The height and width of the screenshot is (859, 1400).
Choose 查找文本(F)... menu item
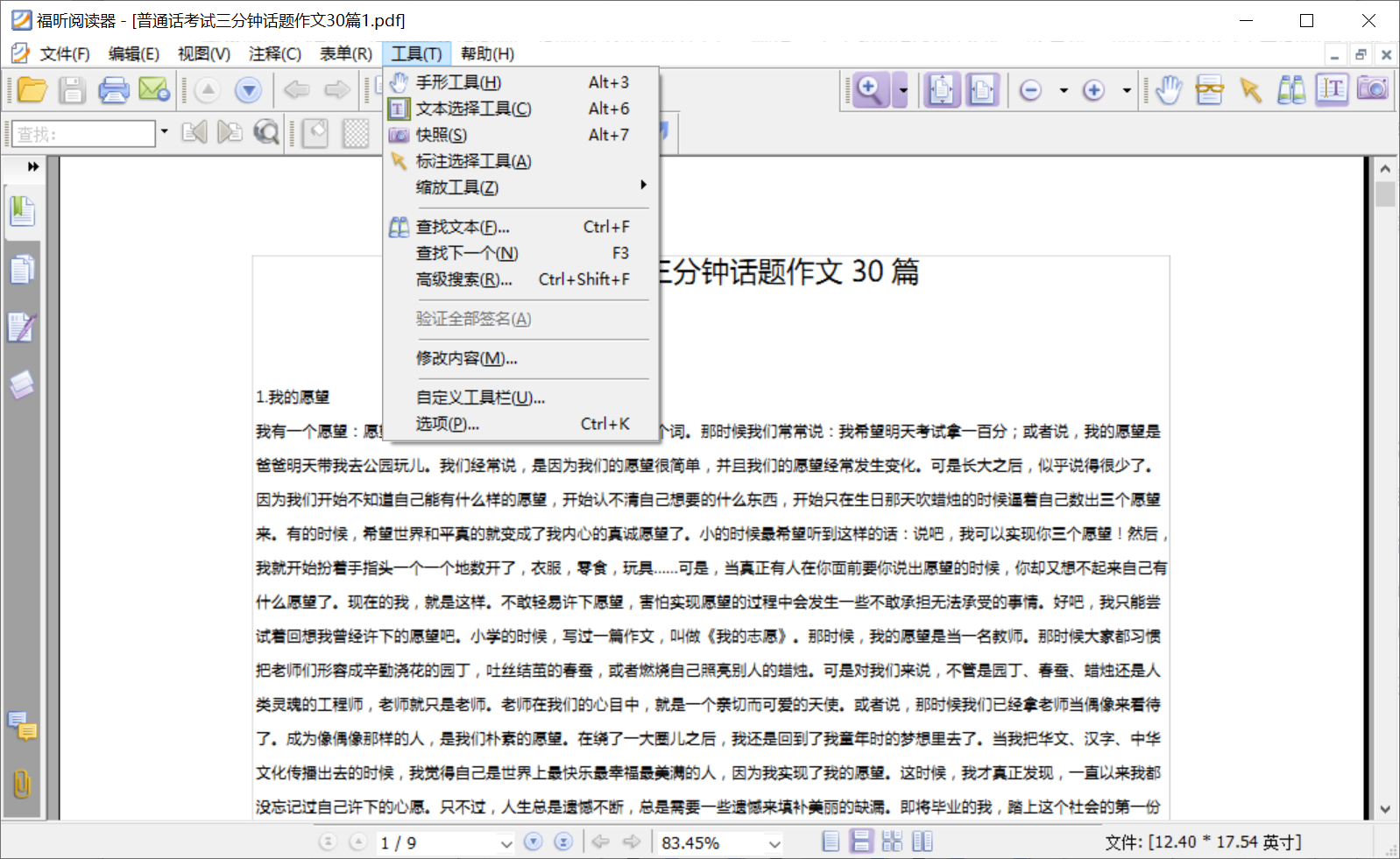(x=522, y=227)
